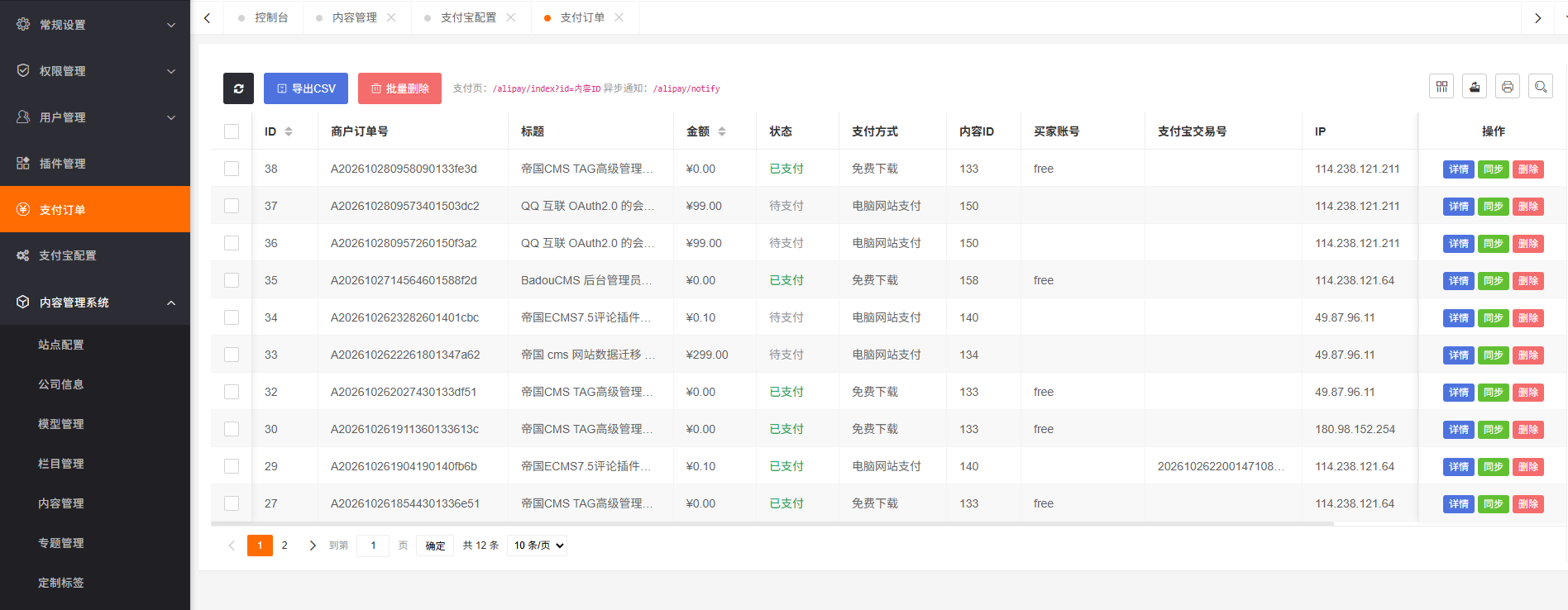1568x610 pixels.
Task: Check the row with ID 37
Action: [x=232, y=206]
